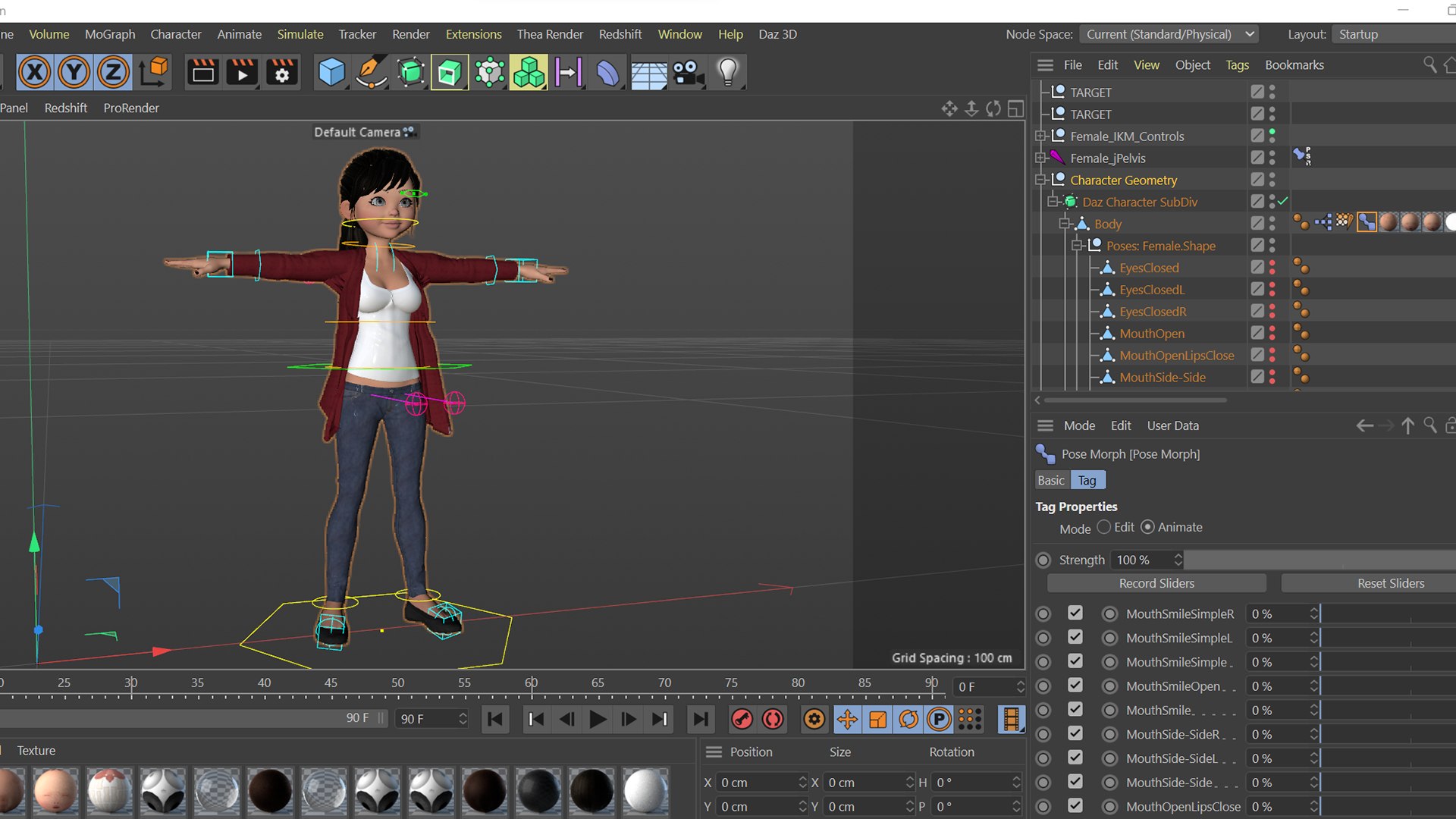Open the Attribute Manager User Data menu
The image size is (1456, 819).
coord(1172,425)
